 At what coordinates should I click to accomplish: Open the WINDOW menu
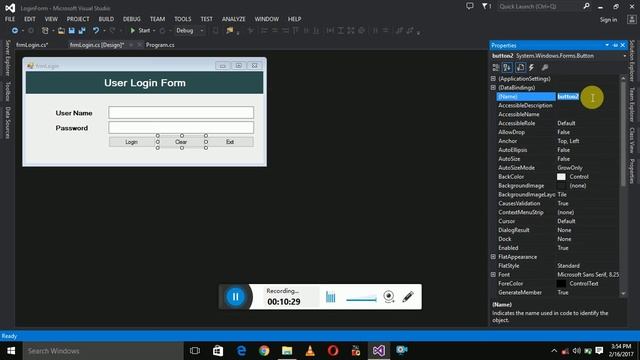267,19
